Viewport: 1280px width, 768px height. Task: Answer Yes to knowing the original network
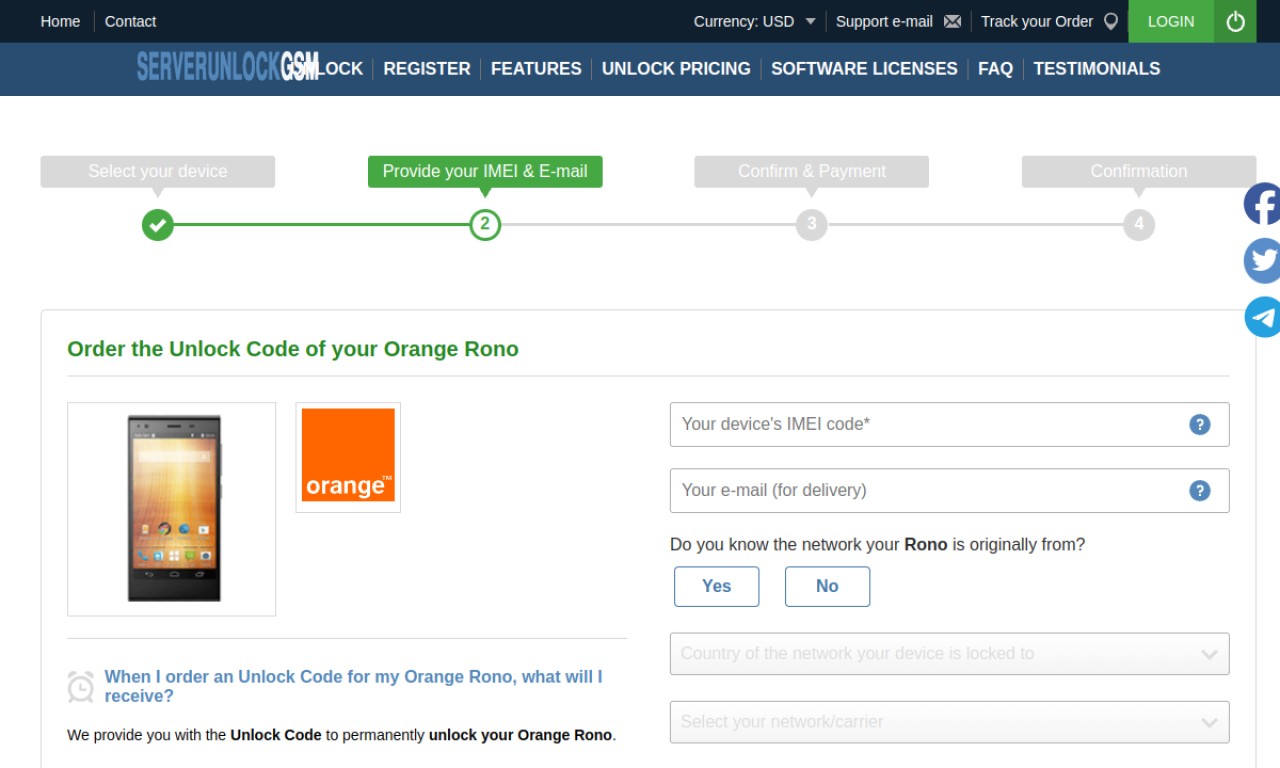[x=716, y=586]
